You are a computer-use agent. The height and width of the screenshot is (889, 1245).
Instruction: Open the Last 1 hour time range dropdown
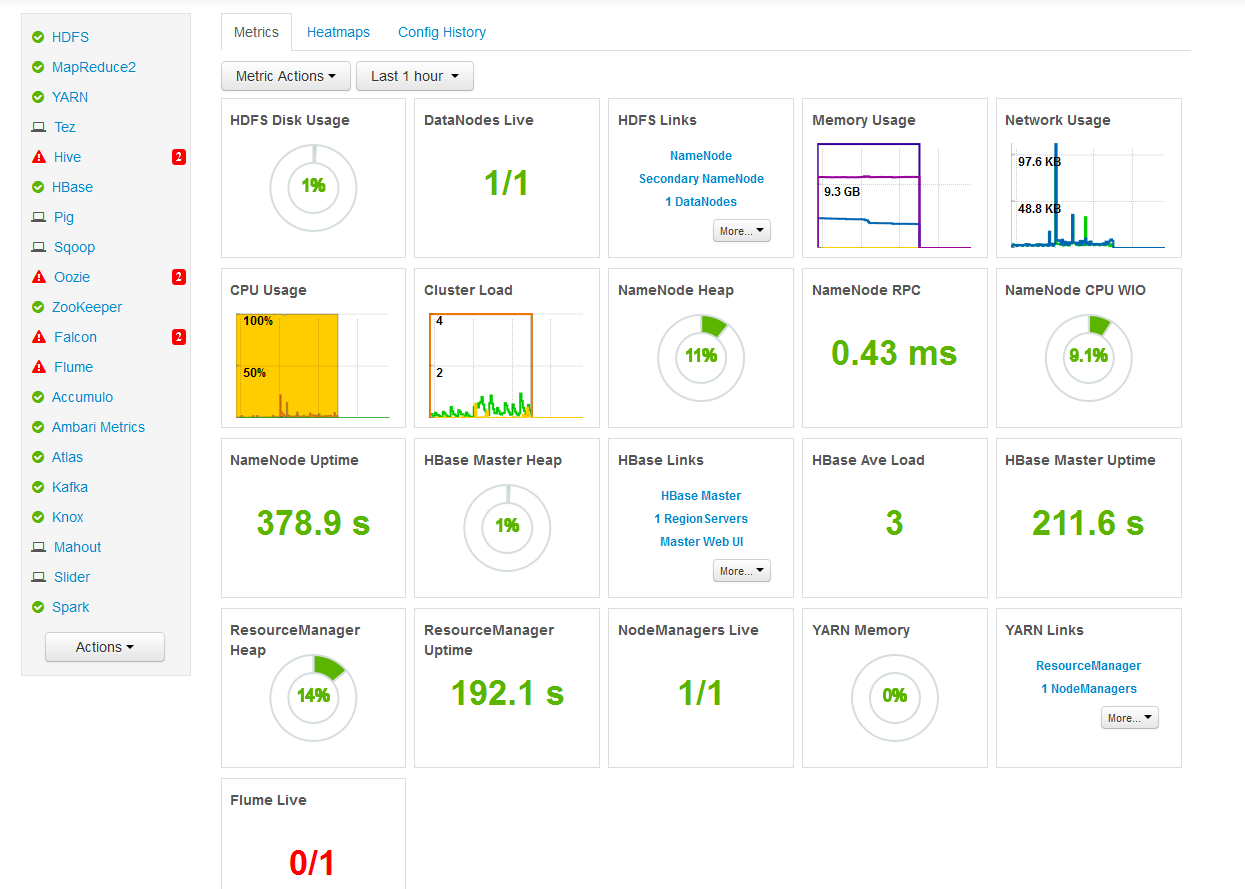414,76
